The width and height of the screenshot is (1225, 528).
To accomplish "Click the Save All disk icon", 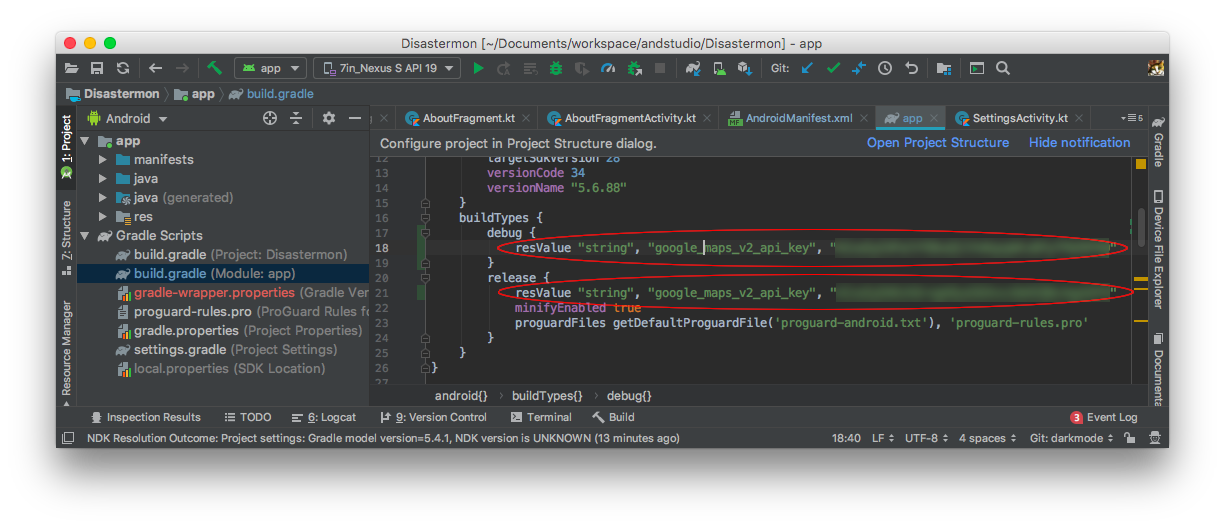I will point(97,68).
